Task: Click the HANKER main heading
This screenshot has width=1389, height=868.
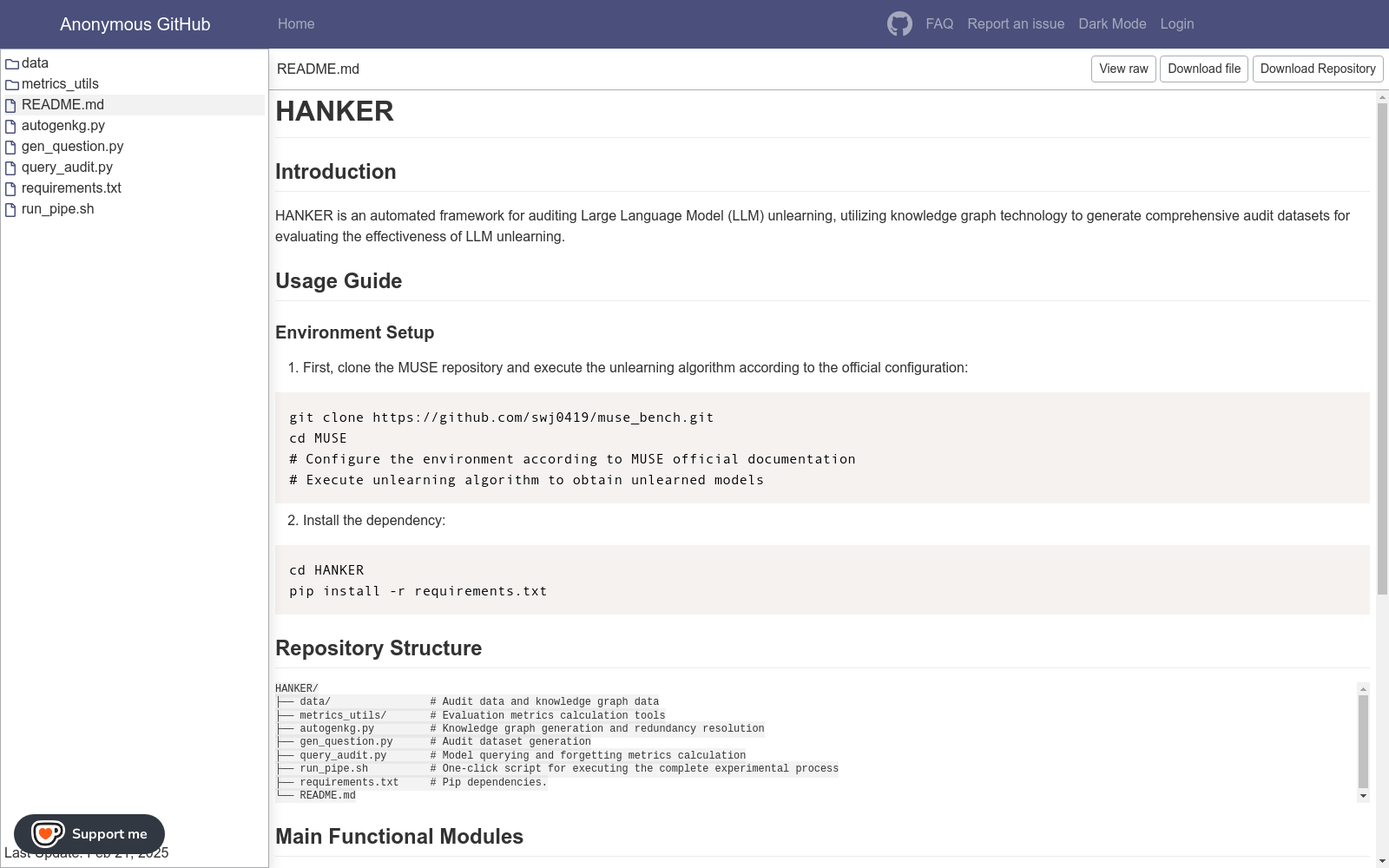Action: coord(334,111)
